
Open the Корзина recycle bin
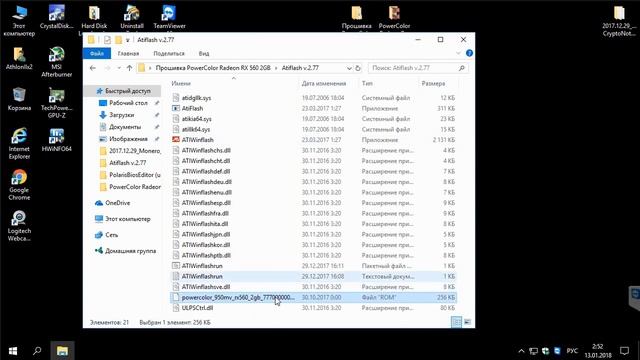pyautogui.click(x=19, y=100)
